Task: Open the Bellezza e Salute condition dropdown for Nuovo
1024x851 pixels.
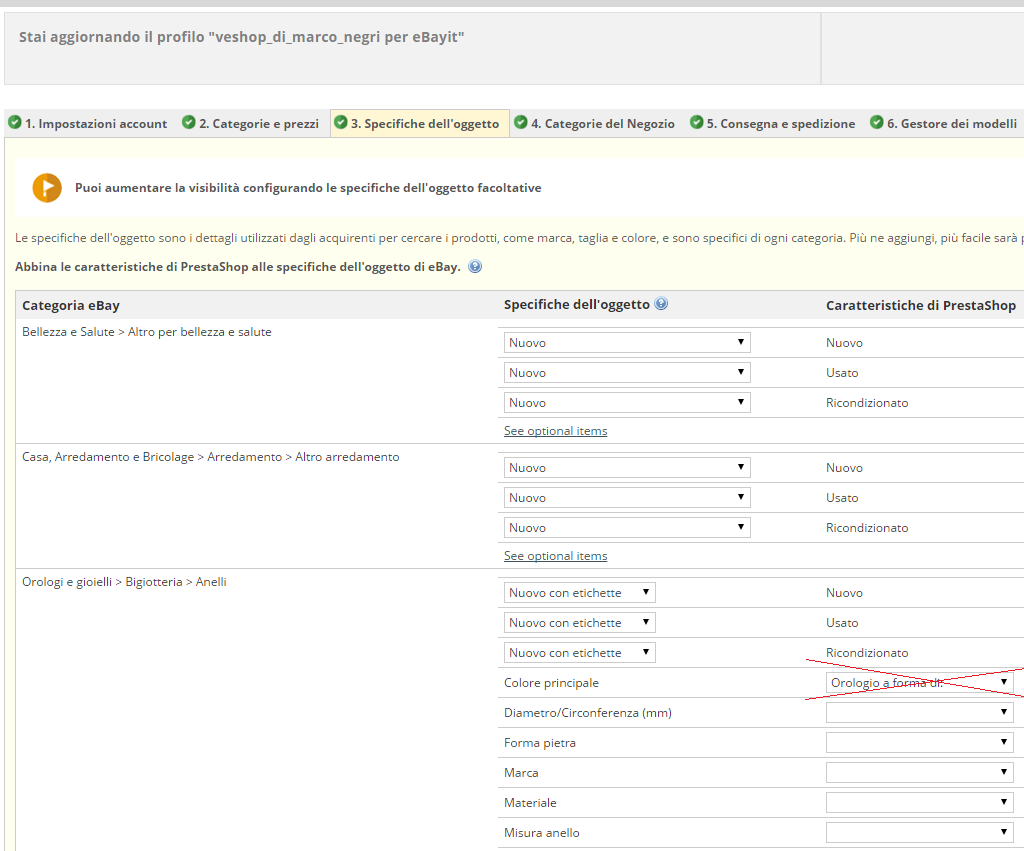Action: coord(627,342)
